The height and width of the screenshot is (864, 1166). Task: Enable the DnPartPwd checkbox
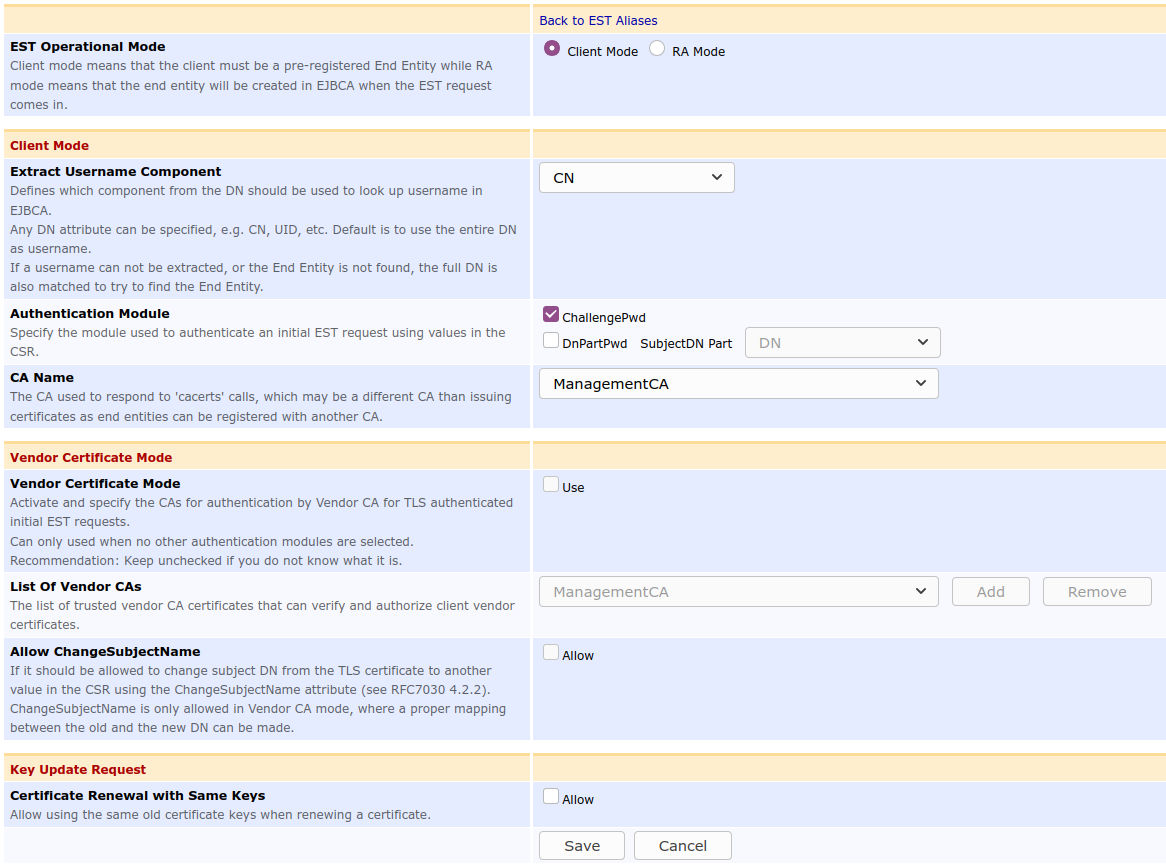[551, 341]
